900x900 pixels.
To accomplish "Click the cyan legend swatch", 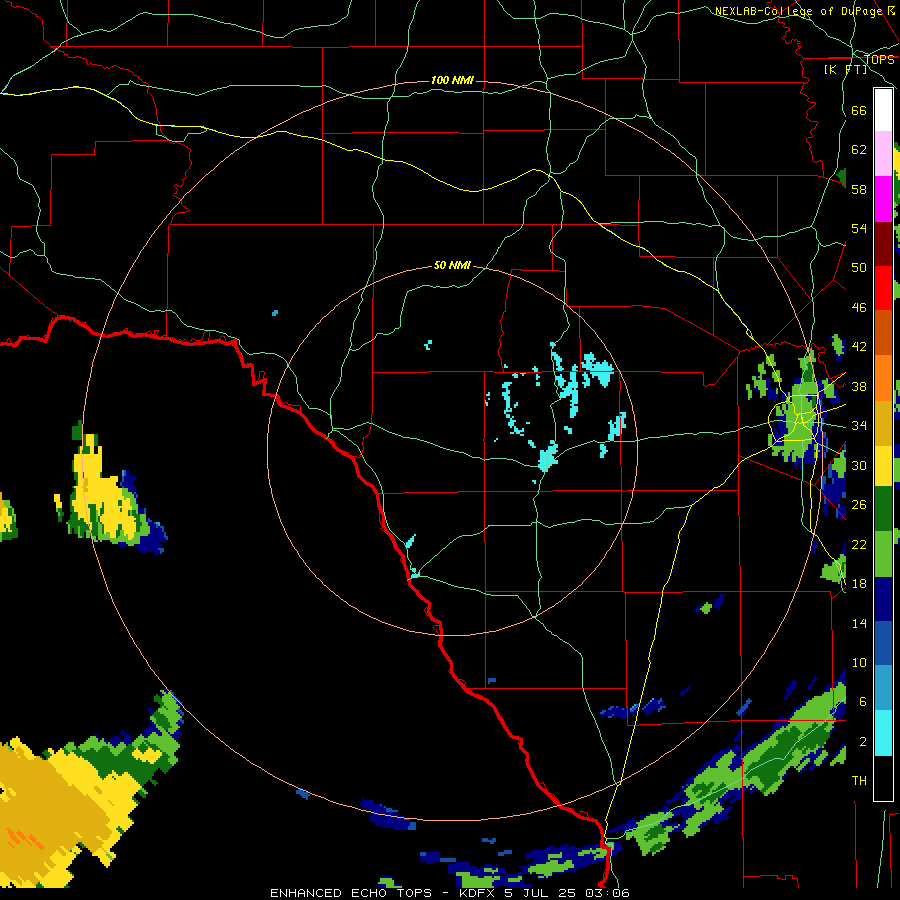I will [x=883, y=733].
